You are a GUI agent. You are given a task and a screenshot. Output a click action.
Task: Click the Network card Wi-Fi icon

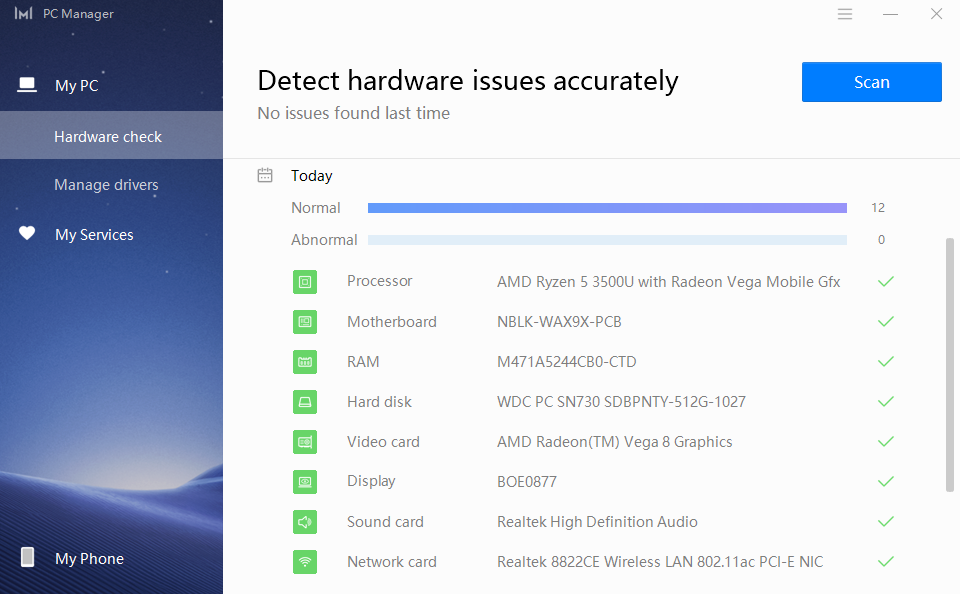[305, 562]
